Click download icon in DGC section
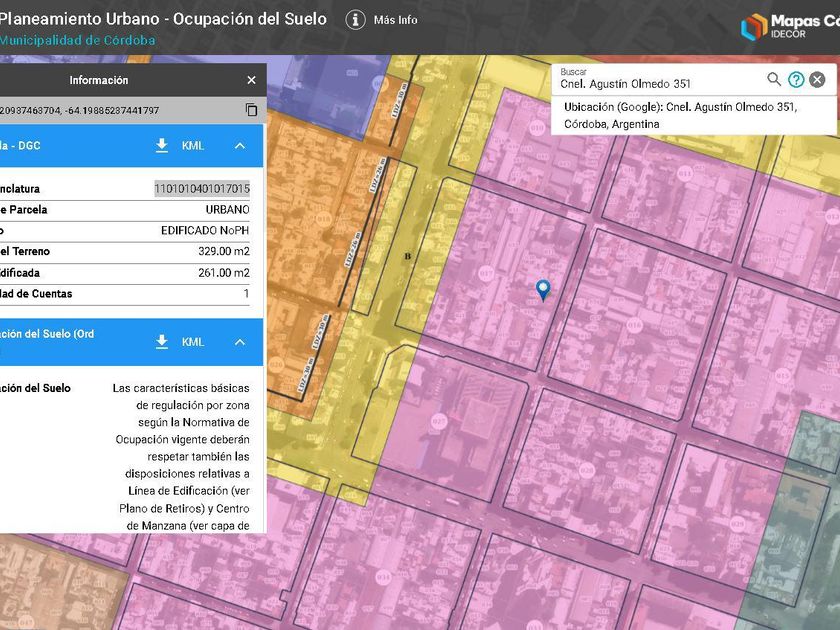Screen dimensions: 840x630 [162, 146]
